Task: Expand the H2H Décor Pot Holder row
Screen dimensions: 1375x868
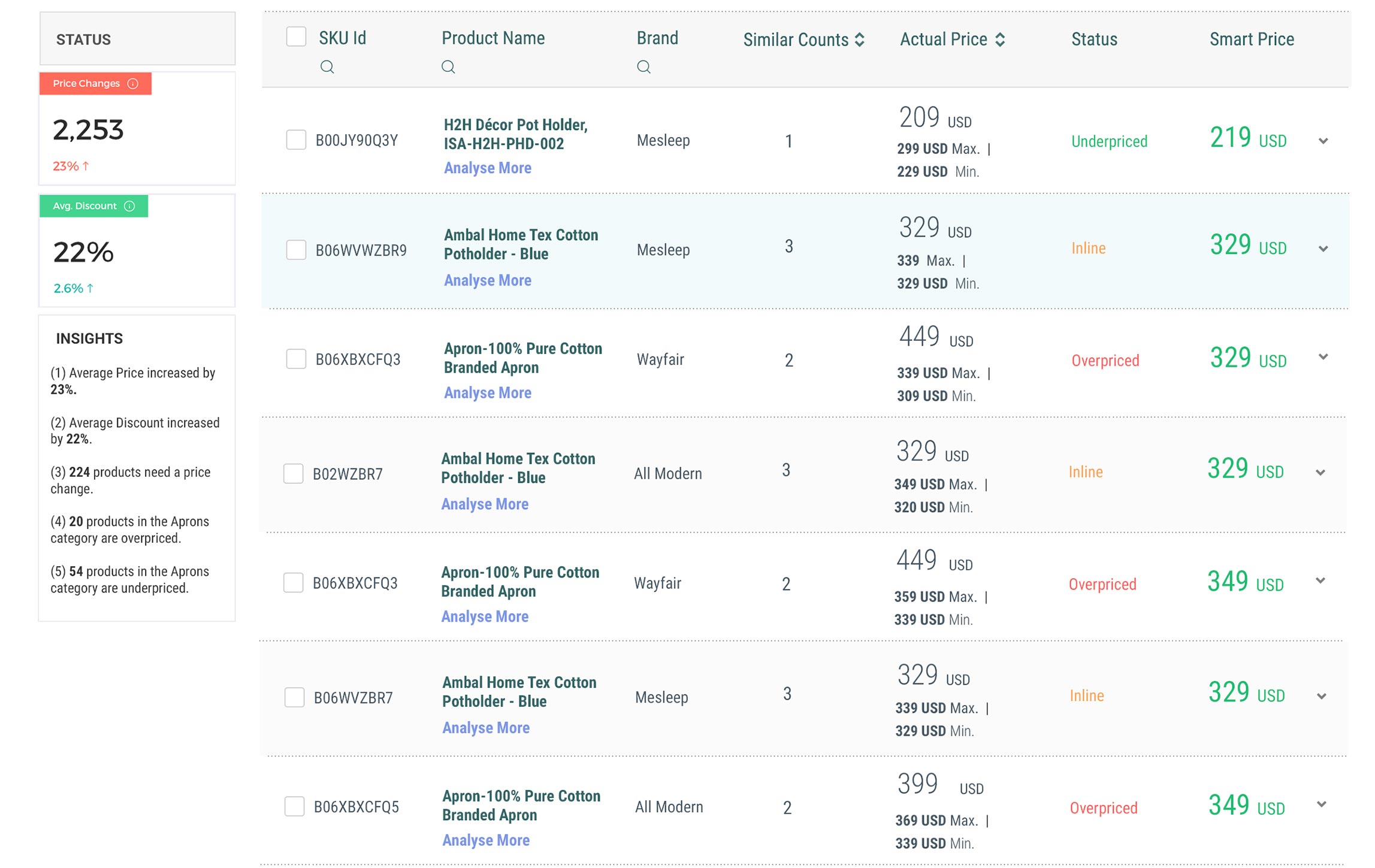Action: [1323, 141]
